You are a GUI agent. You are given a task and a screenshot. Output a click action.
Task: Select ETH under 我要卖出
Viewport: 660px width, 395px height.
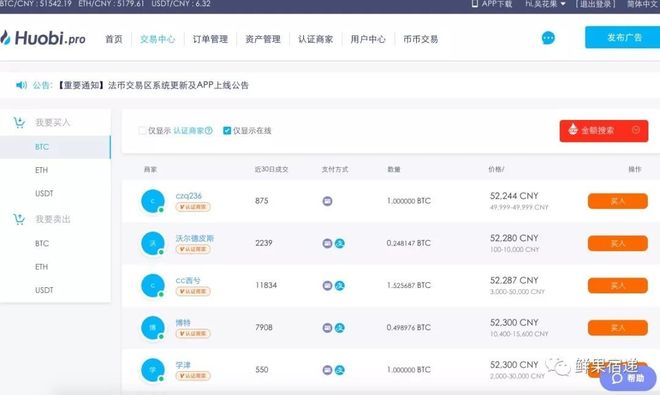coord(42,267)
